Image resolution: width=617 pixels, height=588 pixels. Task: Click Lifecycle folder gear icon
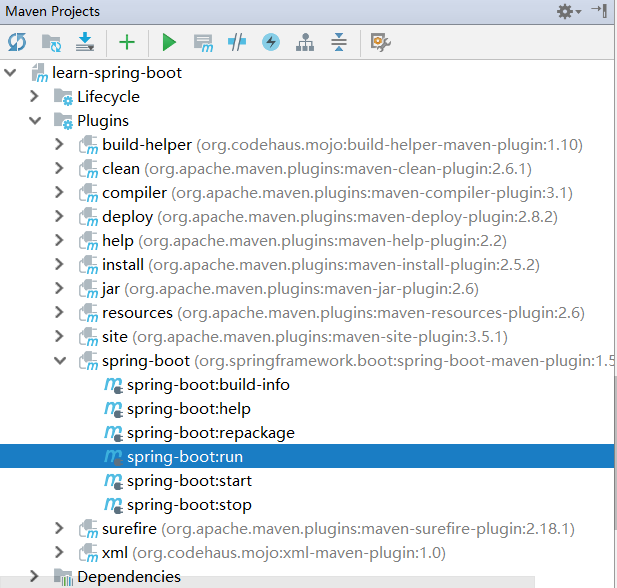click(x=63, y=97)
